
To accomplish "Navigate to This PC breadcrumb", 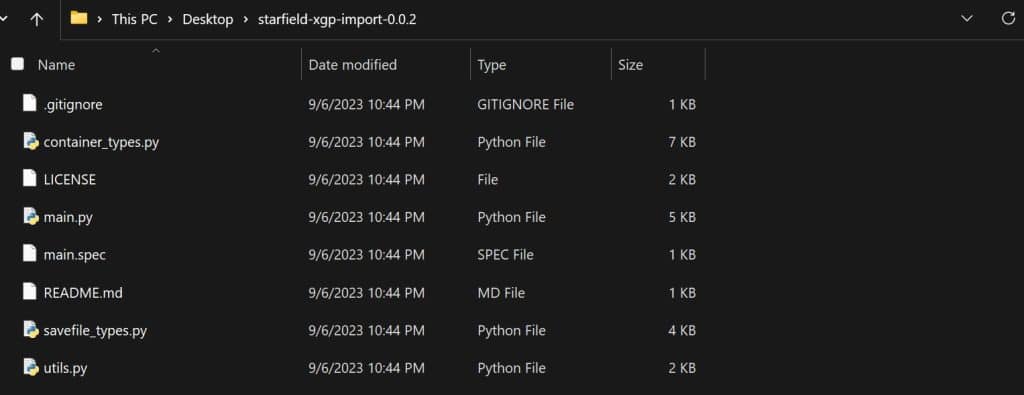I will tap(135, 20).
